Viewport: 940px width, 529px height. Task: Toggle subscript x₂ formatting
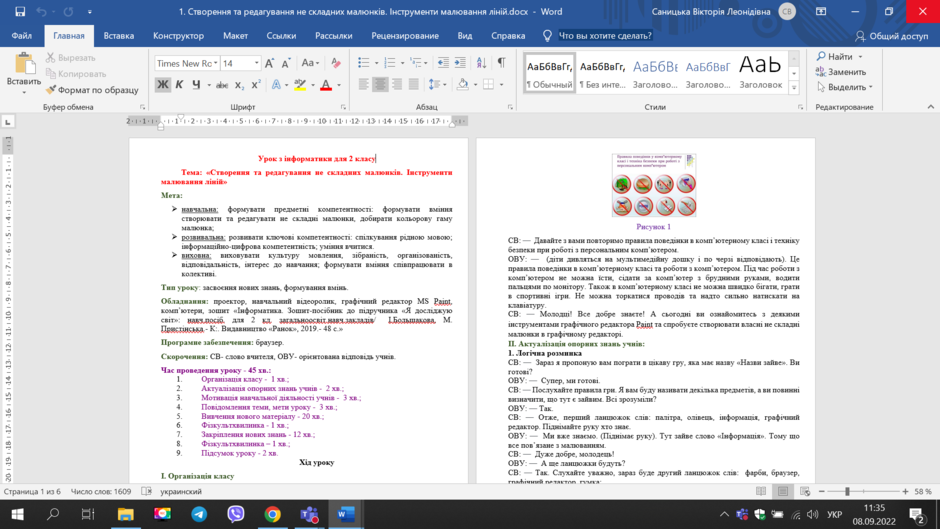[239, 85]
